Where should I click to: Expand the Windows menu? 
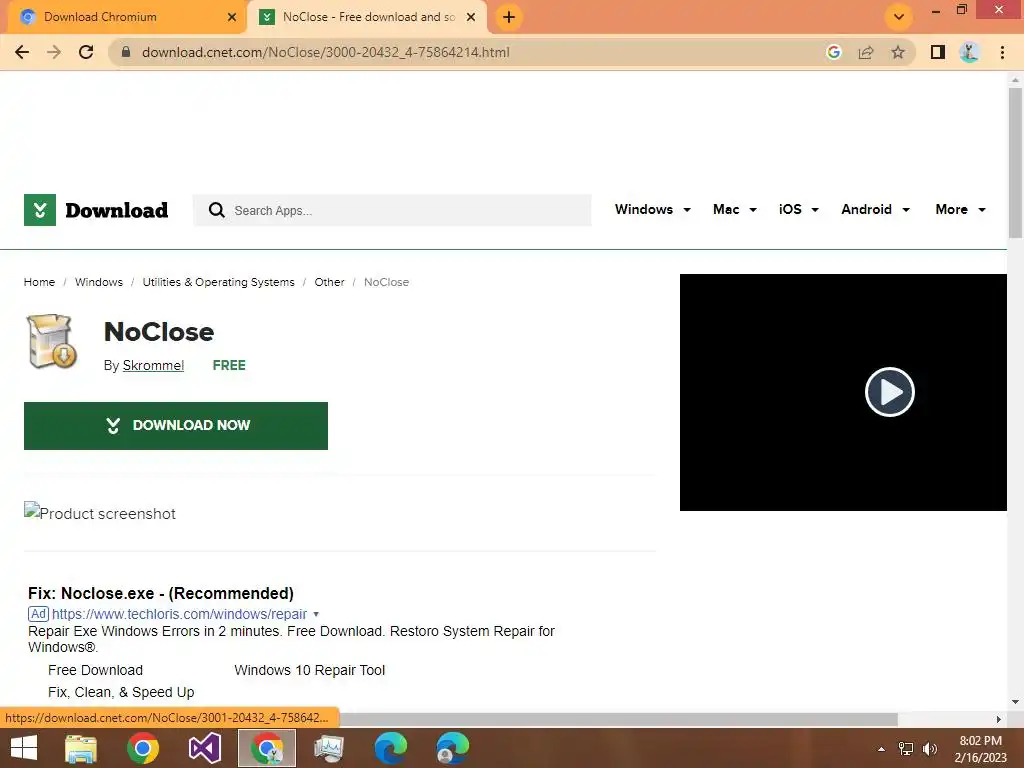click(652, 210)
